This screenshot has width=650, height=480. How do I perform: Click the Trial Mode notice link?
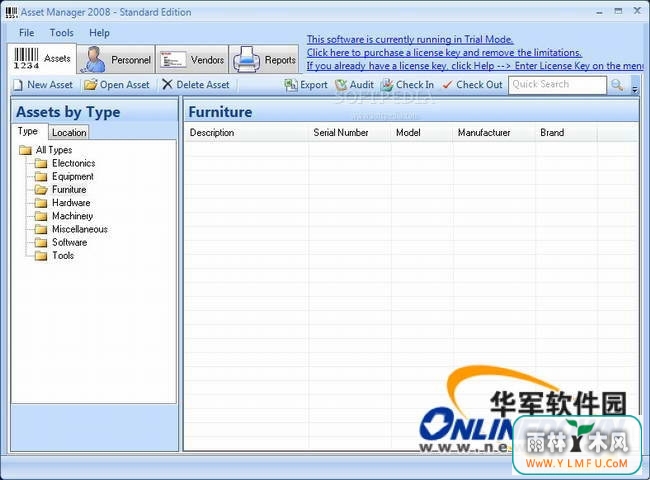[x=410, y=39]
